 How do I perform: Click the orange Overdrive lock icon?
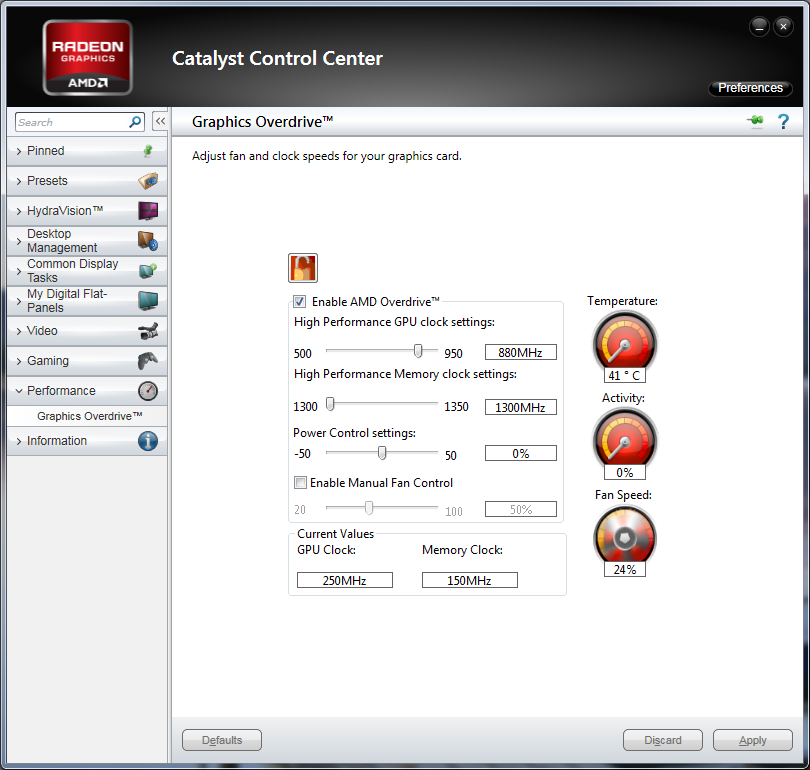pos(303,268)
